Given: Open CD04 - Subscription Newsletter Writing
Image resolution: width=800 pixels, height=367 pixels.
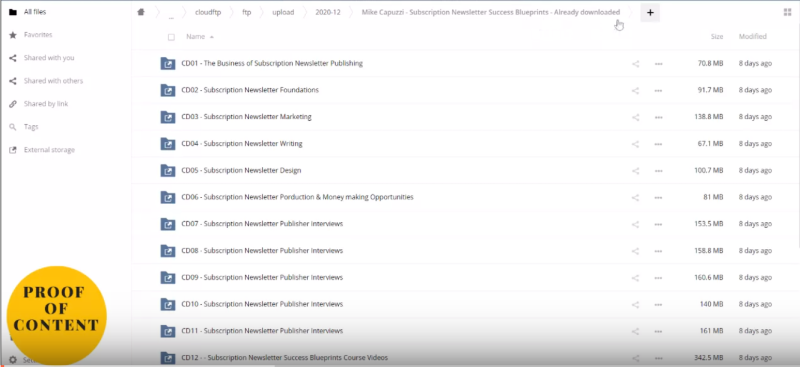Looking at the screenshot, I should 242,143.
